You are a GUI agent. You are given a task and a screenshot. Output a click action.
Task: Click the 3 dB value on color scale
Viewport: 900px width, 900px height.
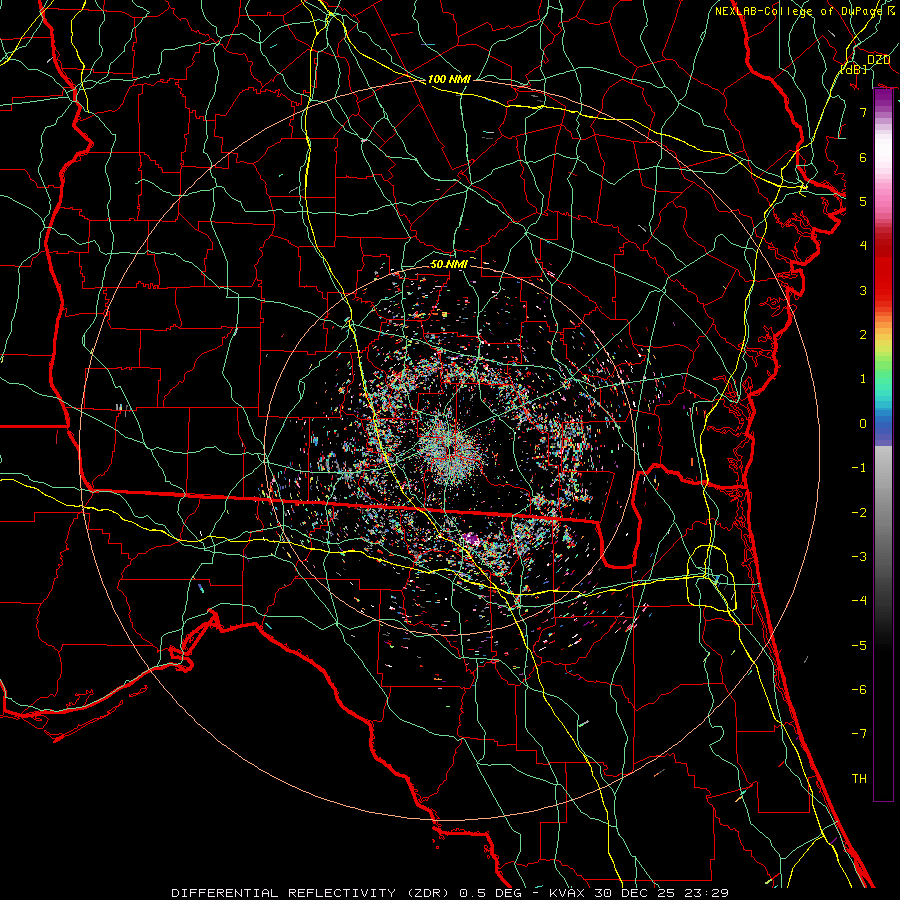coord(863,290)
